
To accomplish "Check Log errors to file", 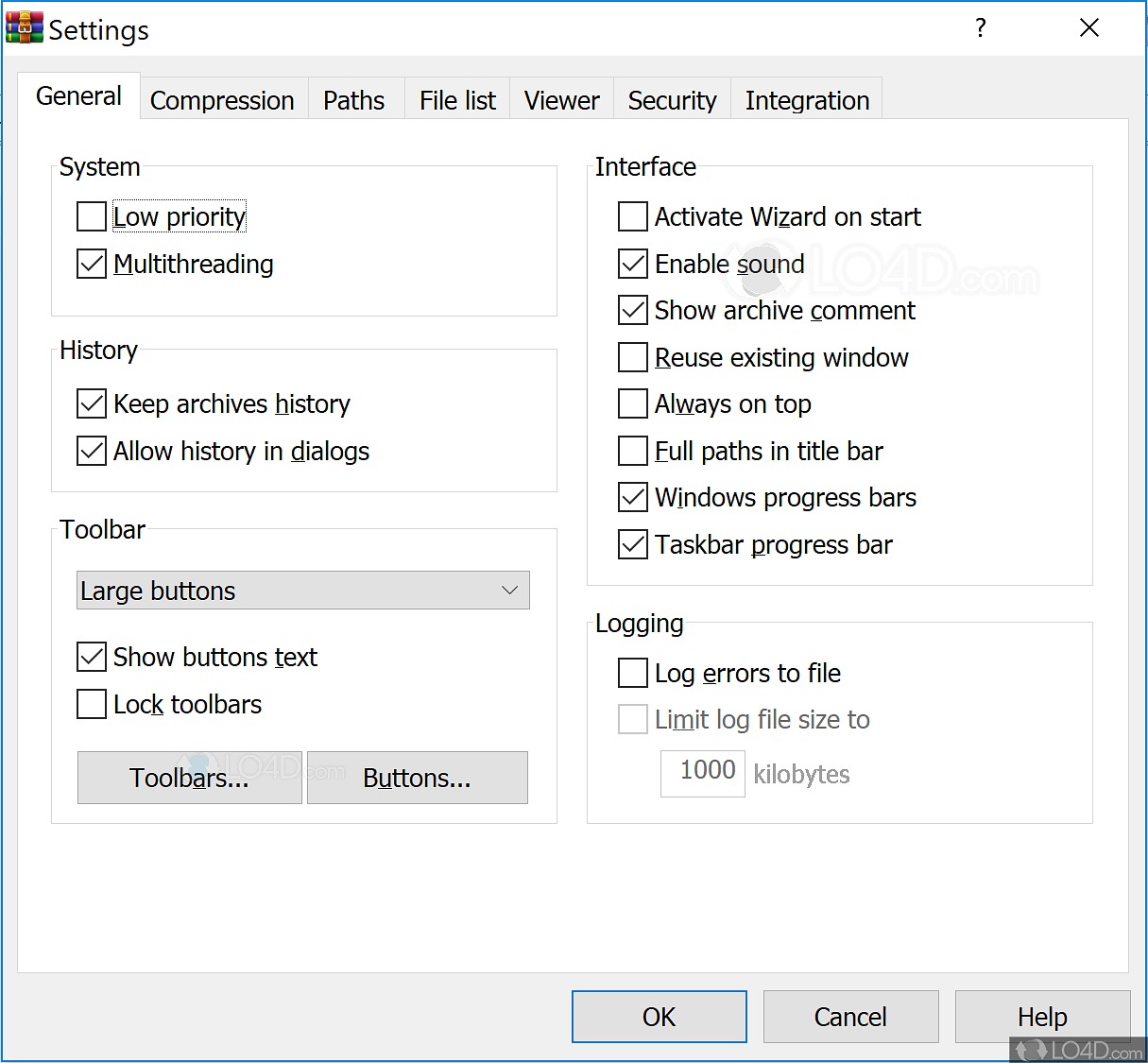I will pos(633,673).
